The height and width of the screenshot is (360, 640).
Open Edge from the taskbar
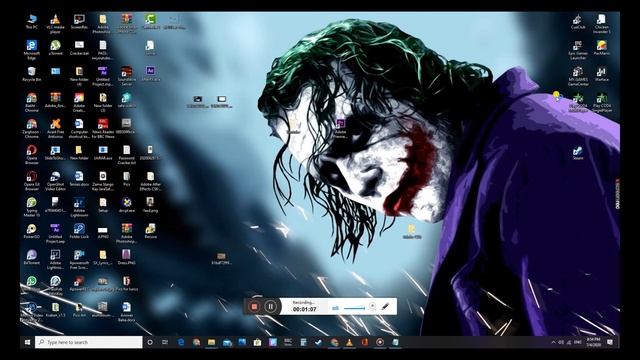pyautogui.click(x=181, y=342)
